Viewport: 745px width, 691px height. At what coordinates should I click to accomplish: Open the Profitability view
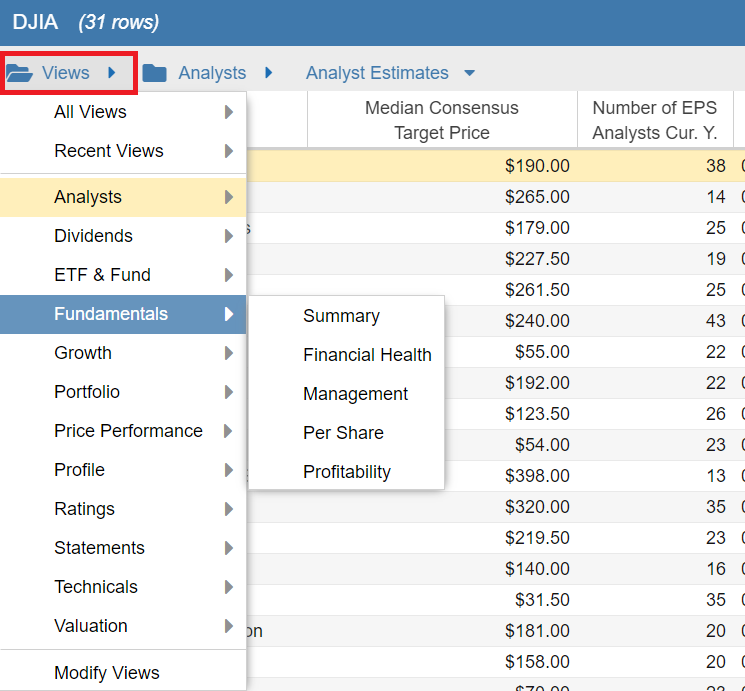[347, 472]
